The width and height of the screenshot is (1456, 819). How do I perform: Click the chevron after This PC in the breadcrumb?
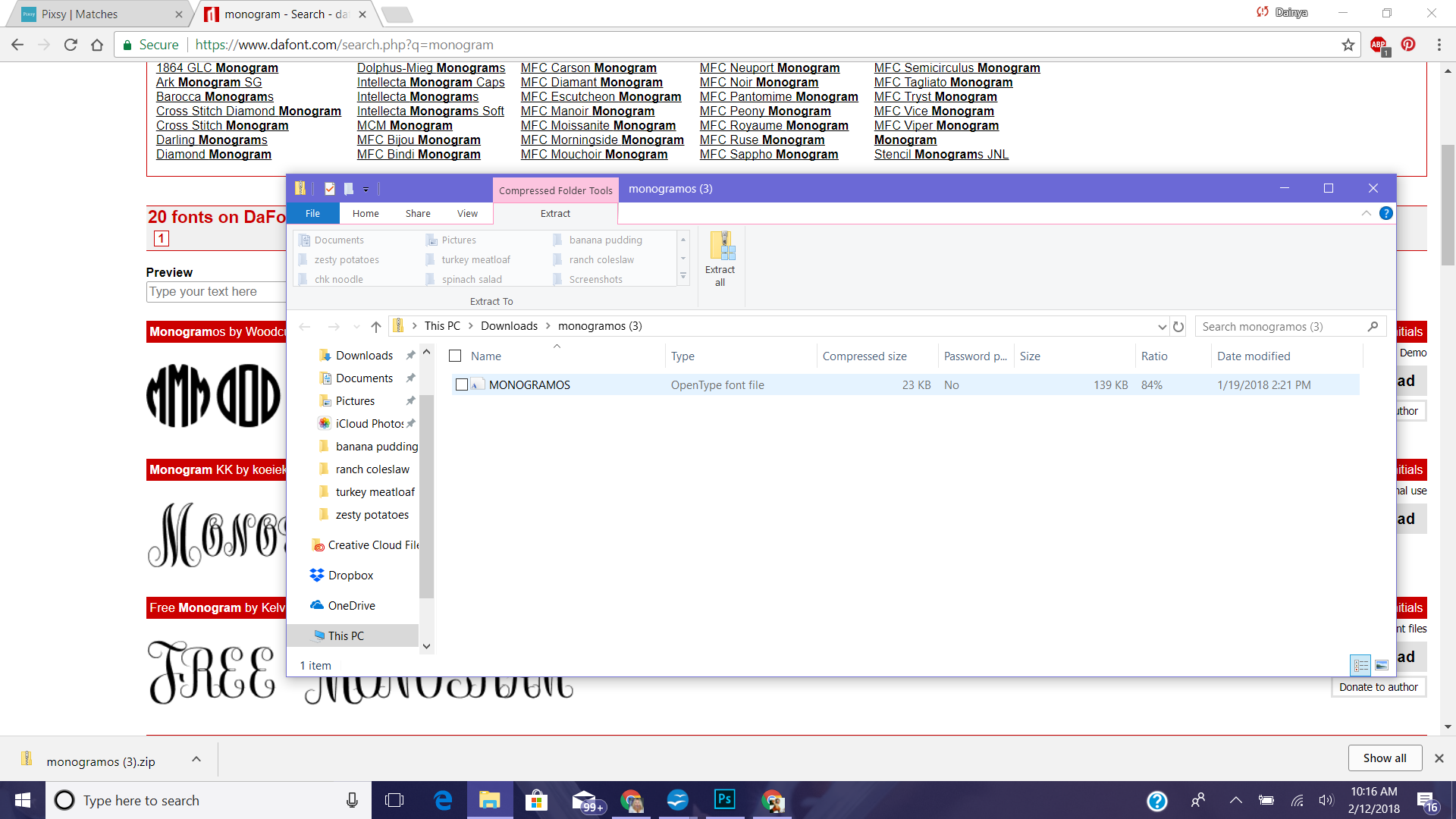470,326
